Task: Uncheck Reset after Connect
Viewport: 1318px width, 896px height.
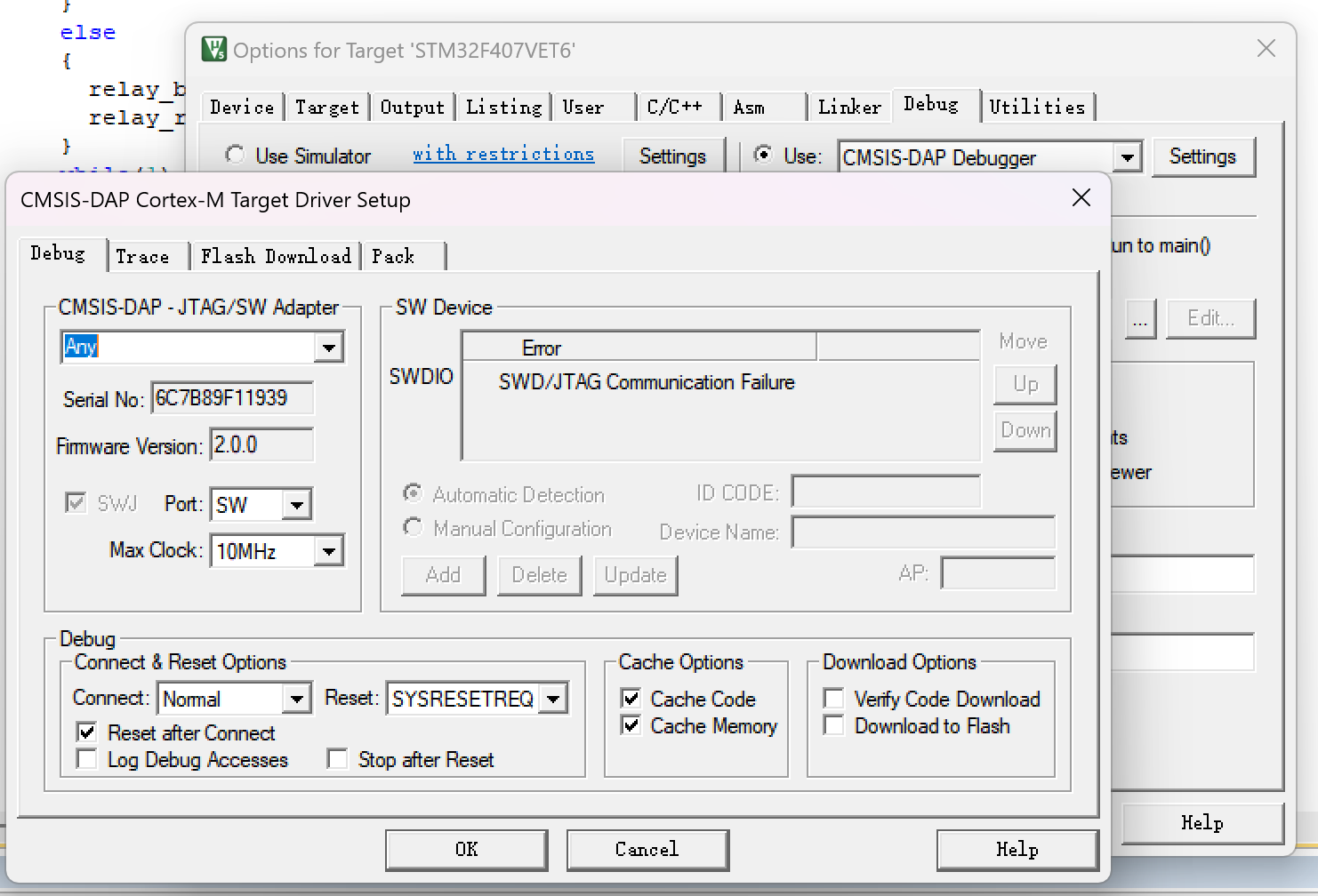Action: (87, 732)
